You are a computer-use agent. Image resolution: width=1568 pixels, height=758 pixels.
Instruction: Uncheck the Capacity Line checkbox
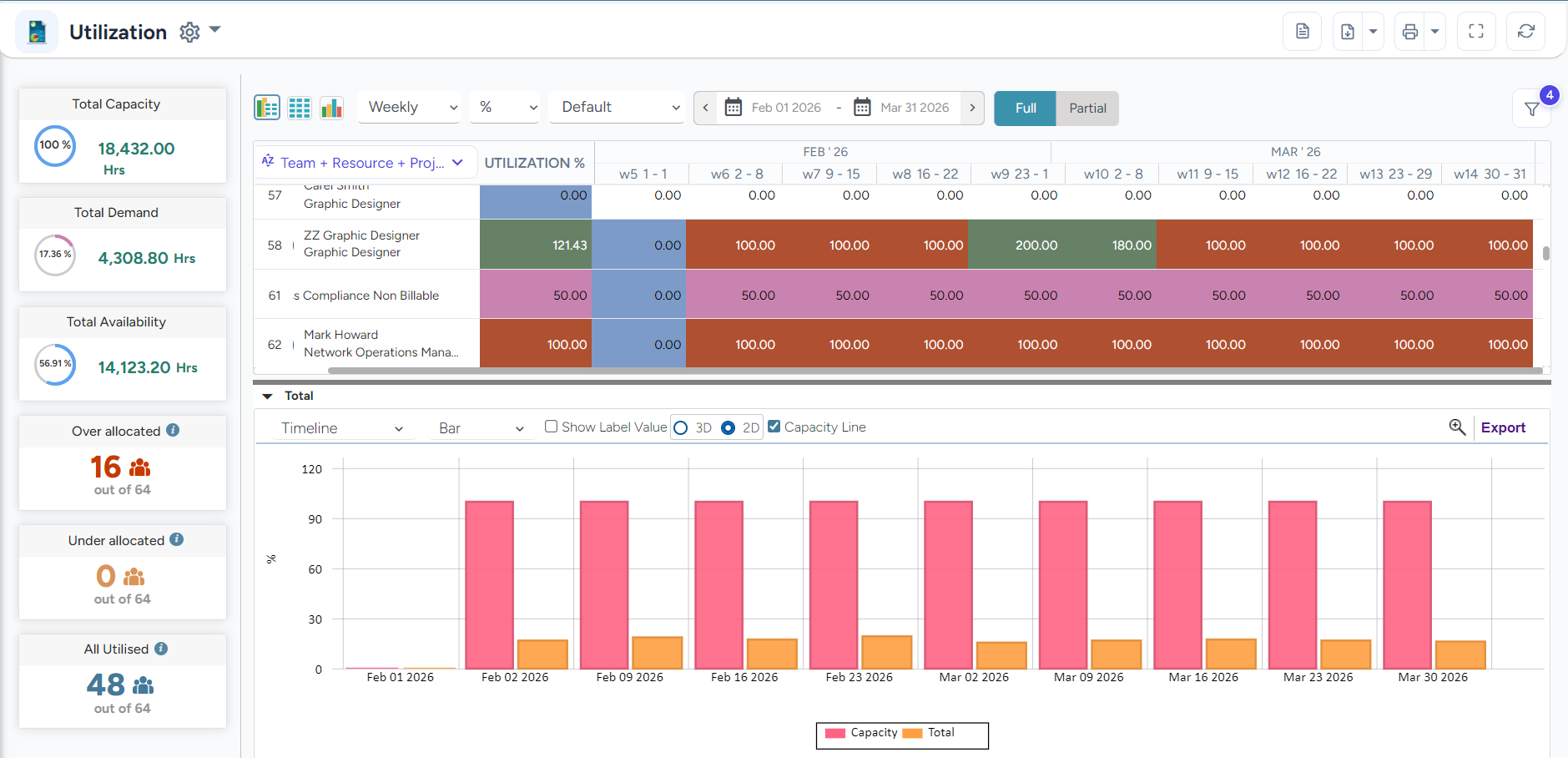click(774, 427)
